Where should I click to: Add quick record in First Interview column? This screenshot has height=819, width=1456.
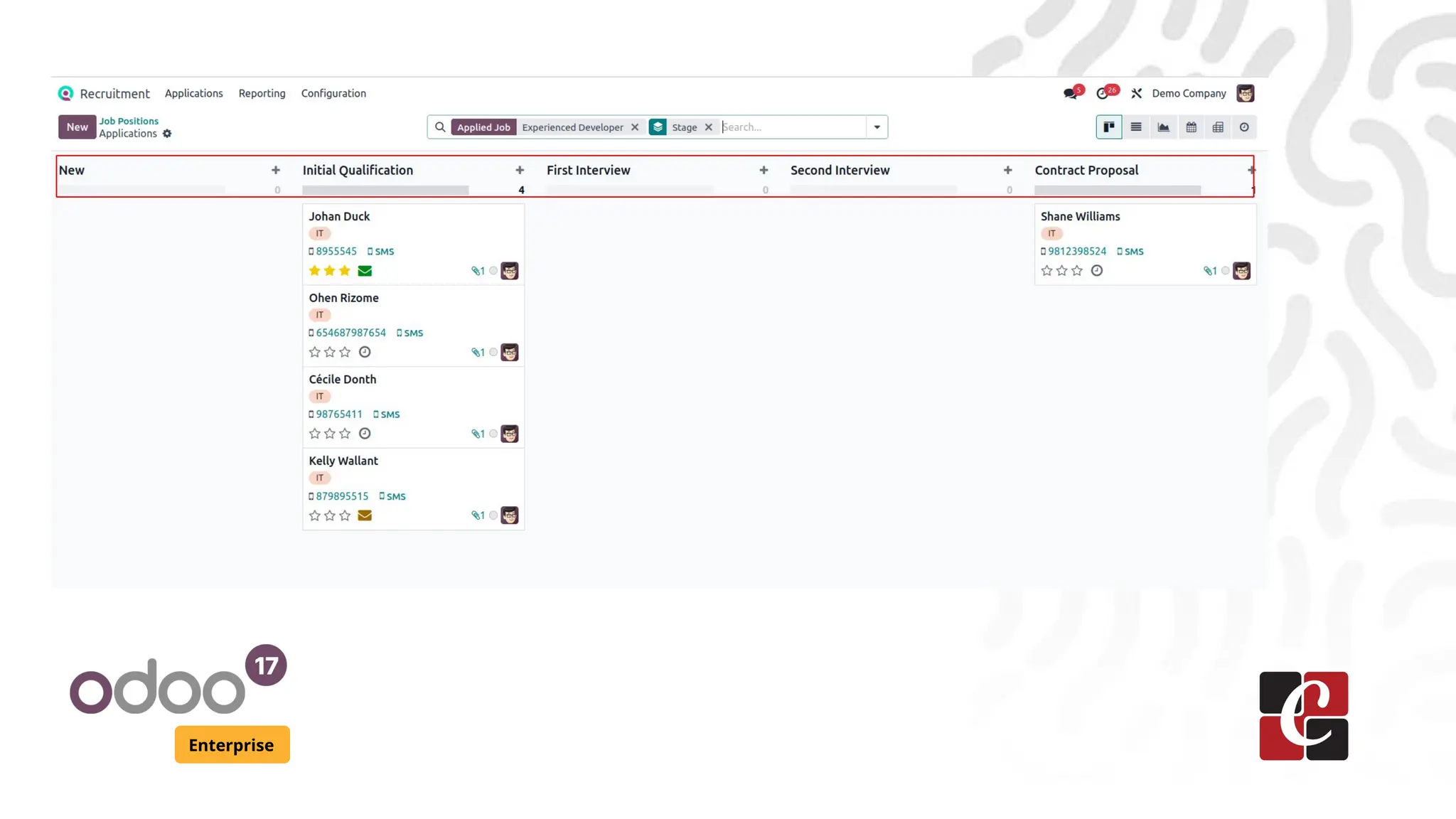point(764,170)
